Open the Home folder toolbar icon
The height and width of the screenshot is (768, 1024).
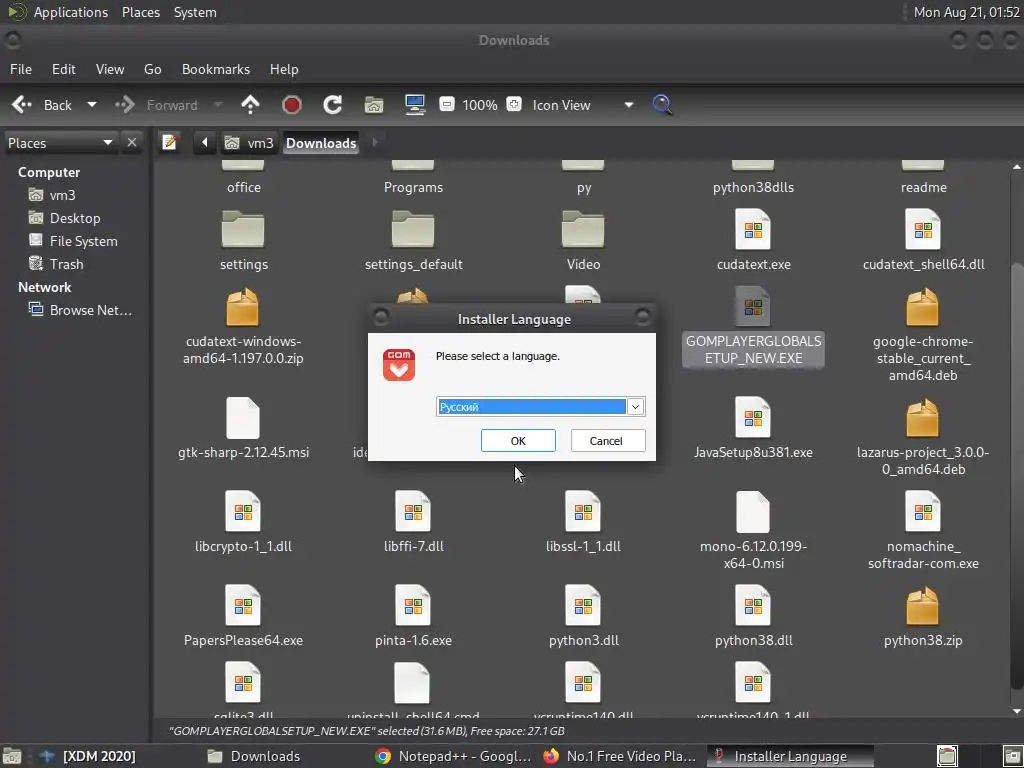click(374, 105)
